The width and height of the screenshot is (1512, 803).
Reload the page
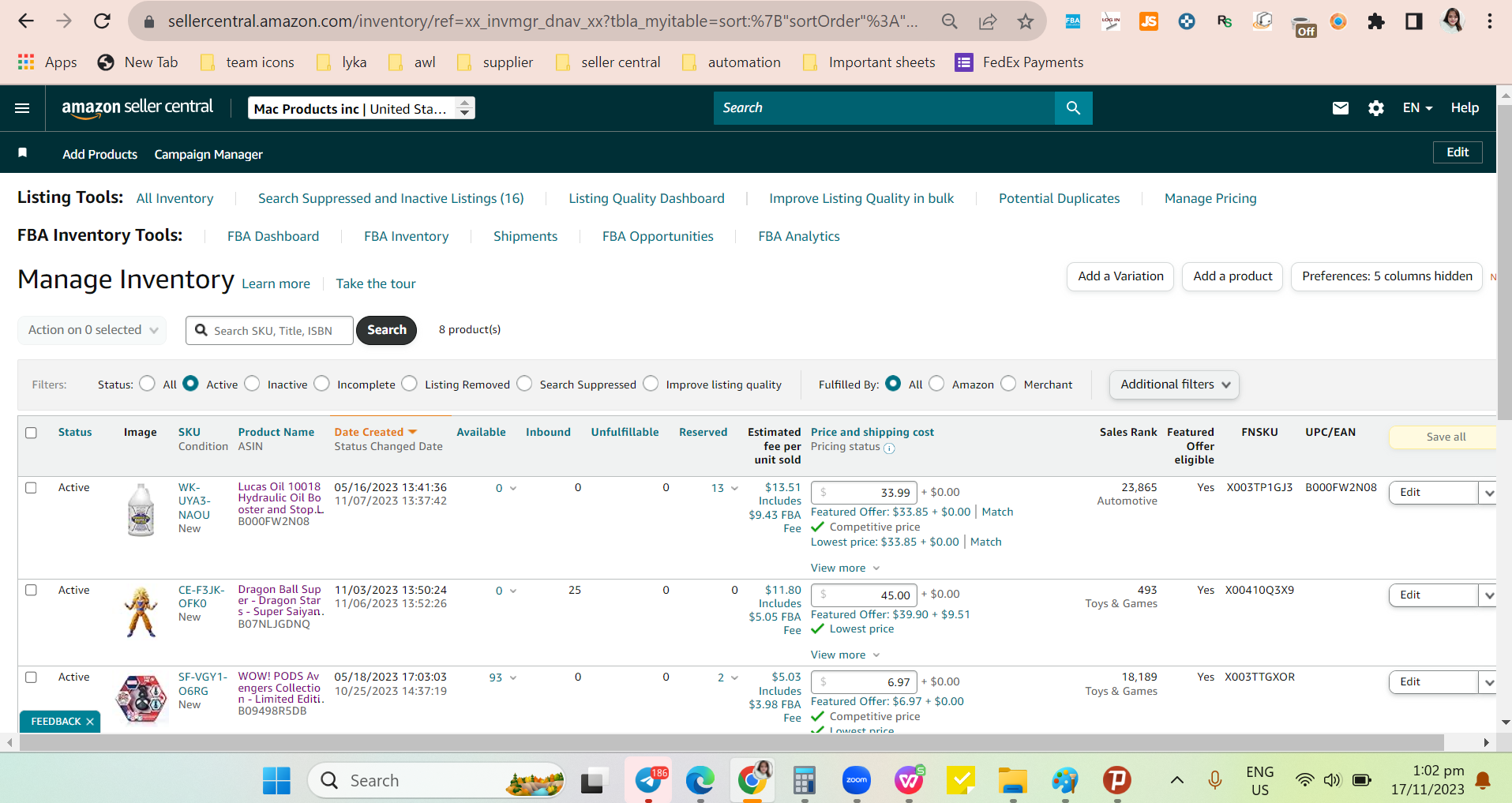(102, 21)
